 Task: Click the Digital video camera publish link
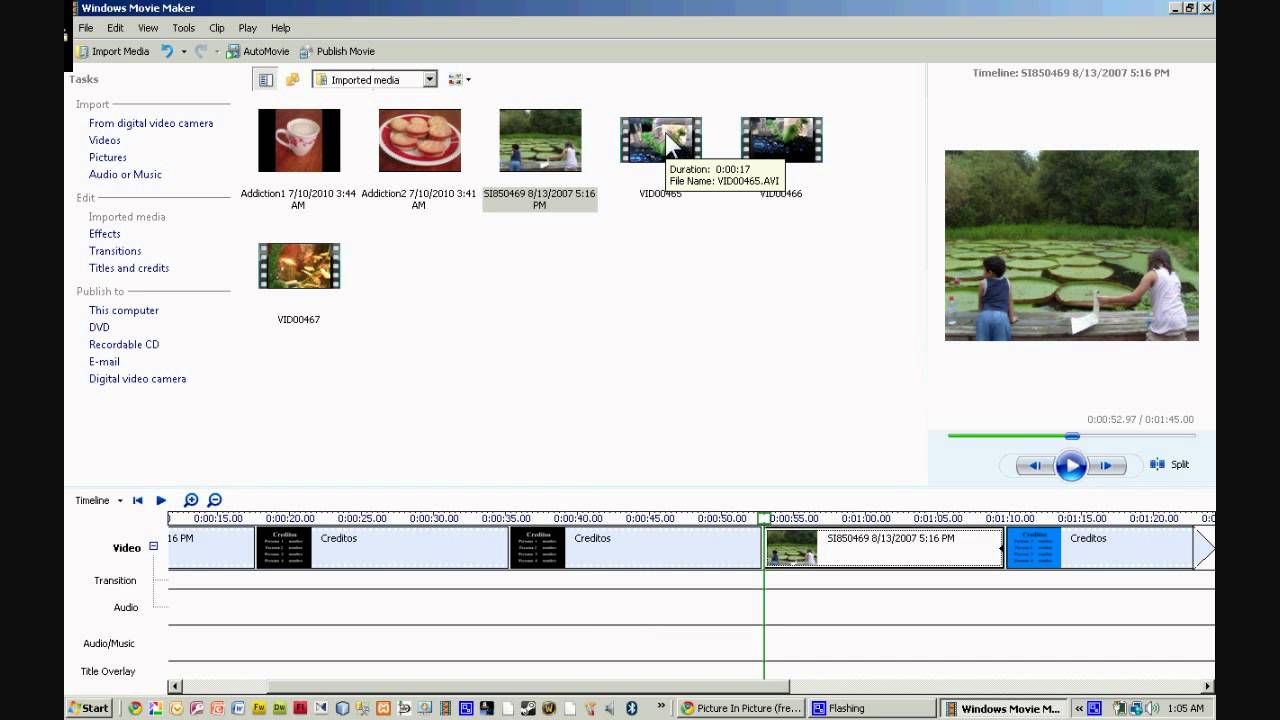coord(138,379)
